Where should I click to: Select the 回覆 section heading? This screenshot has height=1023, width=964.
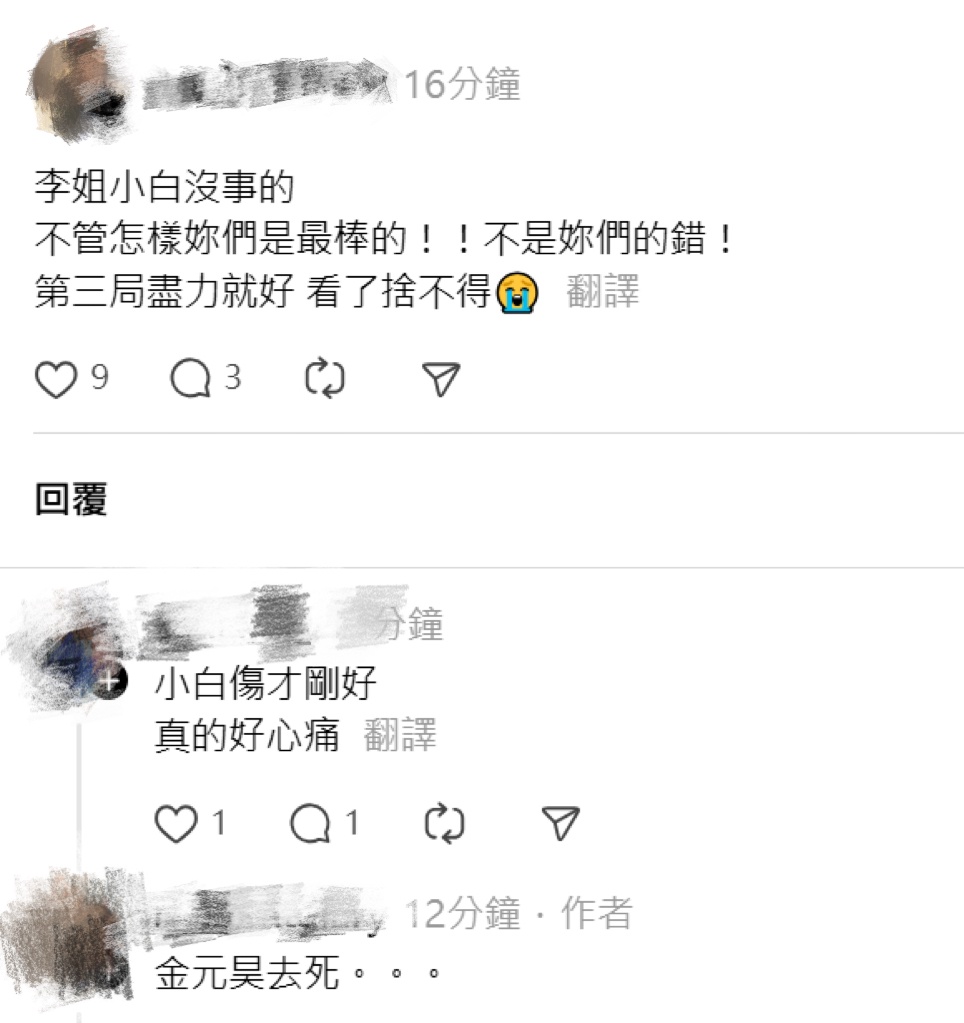70,500
